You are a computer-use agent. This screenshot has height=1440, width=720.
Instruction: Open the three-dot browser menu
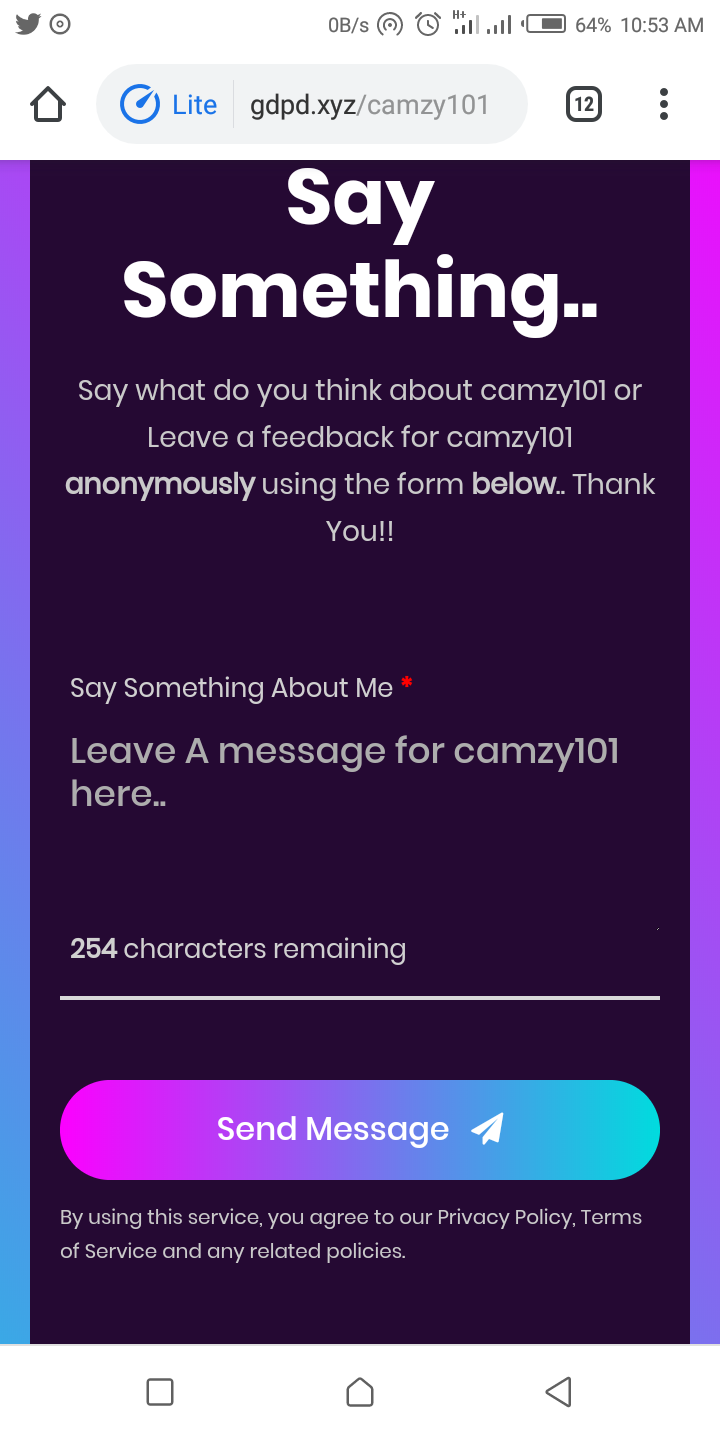pos(664,104)
